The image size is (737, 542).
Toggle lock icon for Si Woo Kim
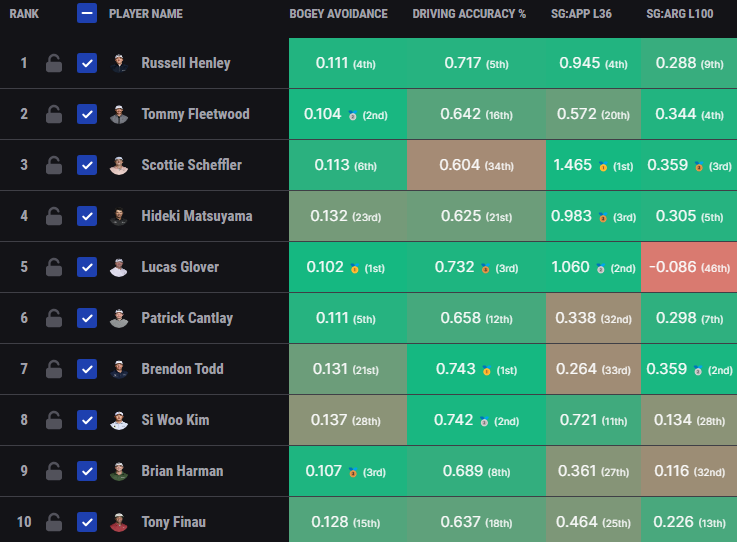coord(54,420)
